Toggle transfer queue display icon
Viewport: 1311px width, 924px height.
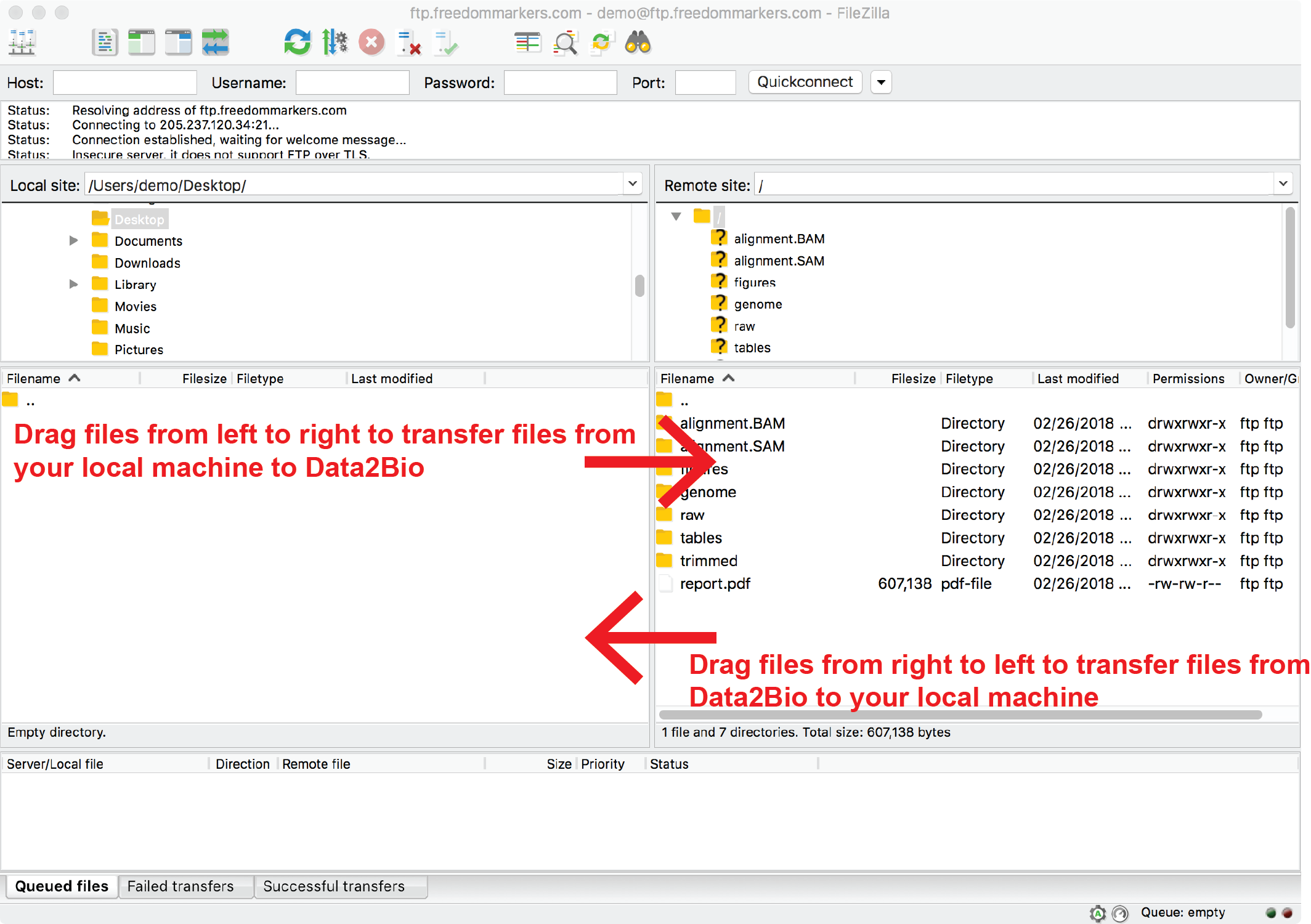pyautogui.click(x=216, y=43)
